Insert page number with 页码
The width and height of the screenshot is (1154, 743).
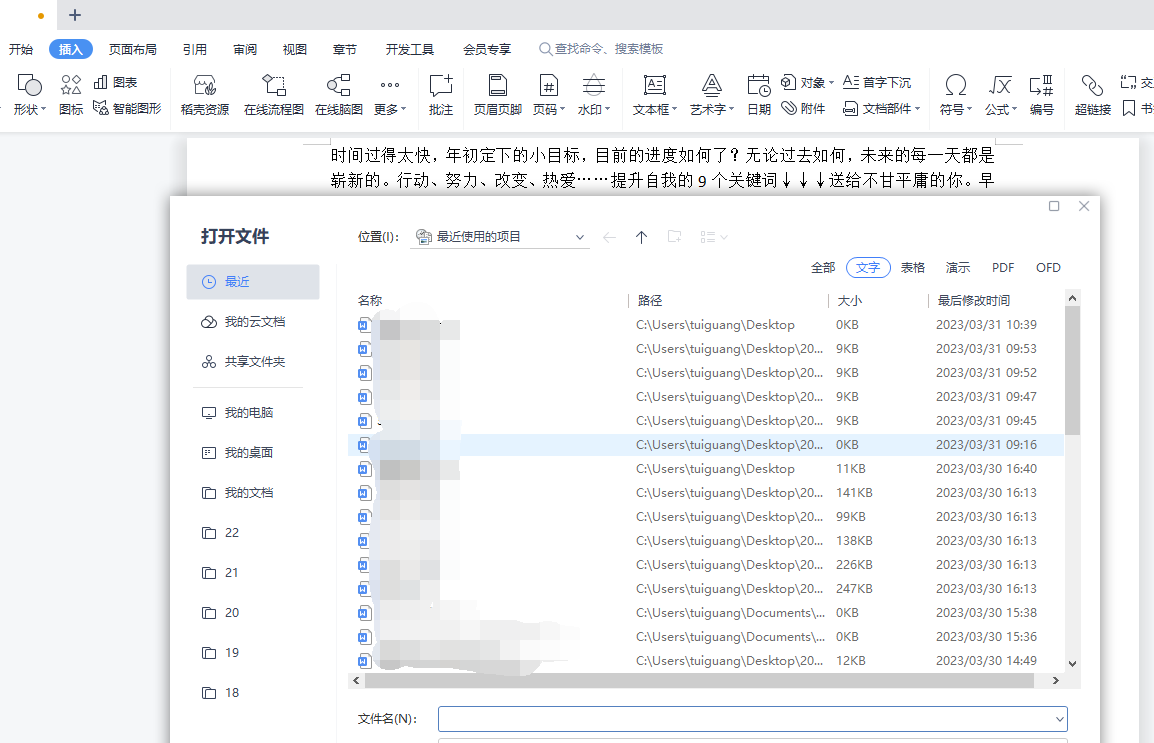click(549, 95)
